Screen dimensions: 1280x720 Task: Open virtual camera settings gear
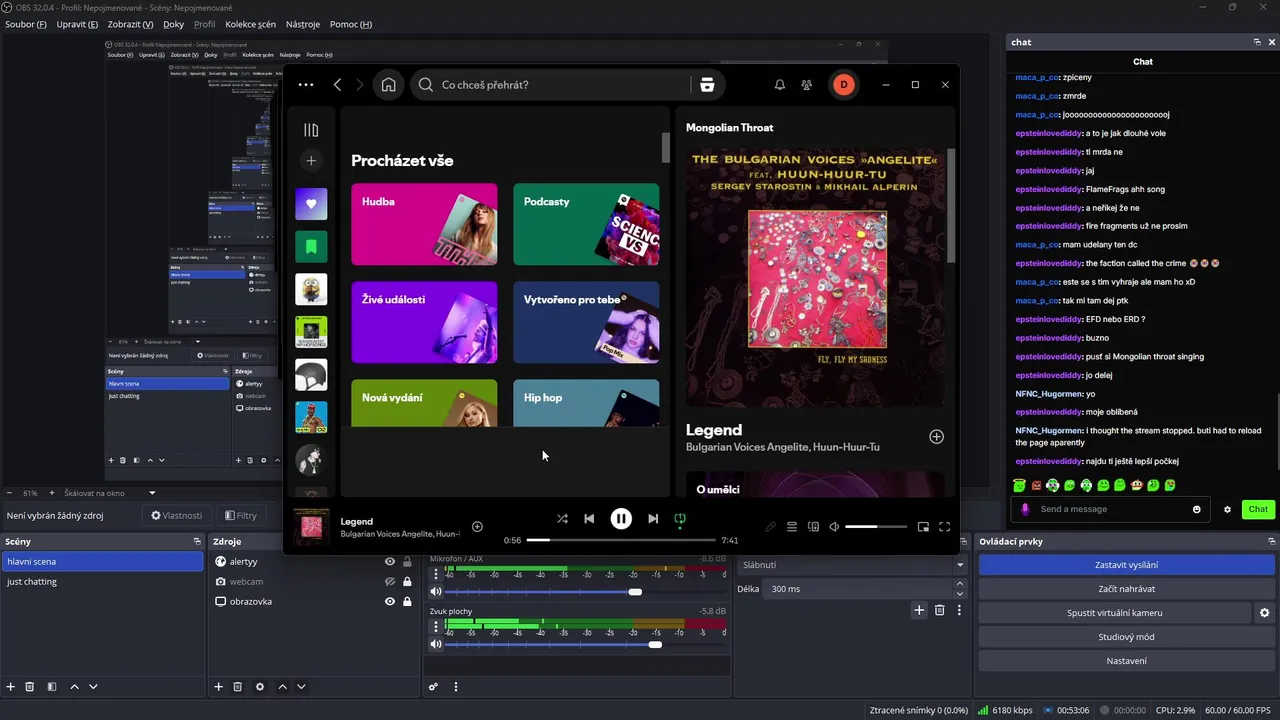point(1264,613)
